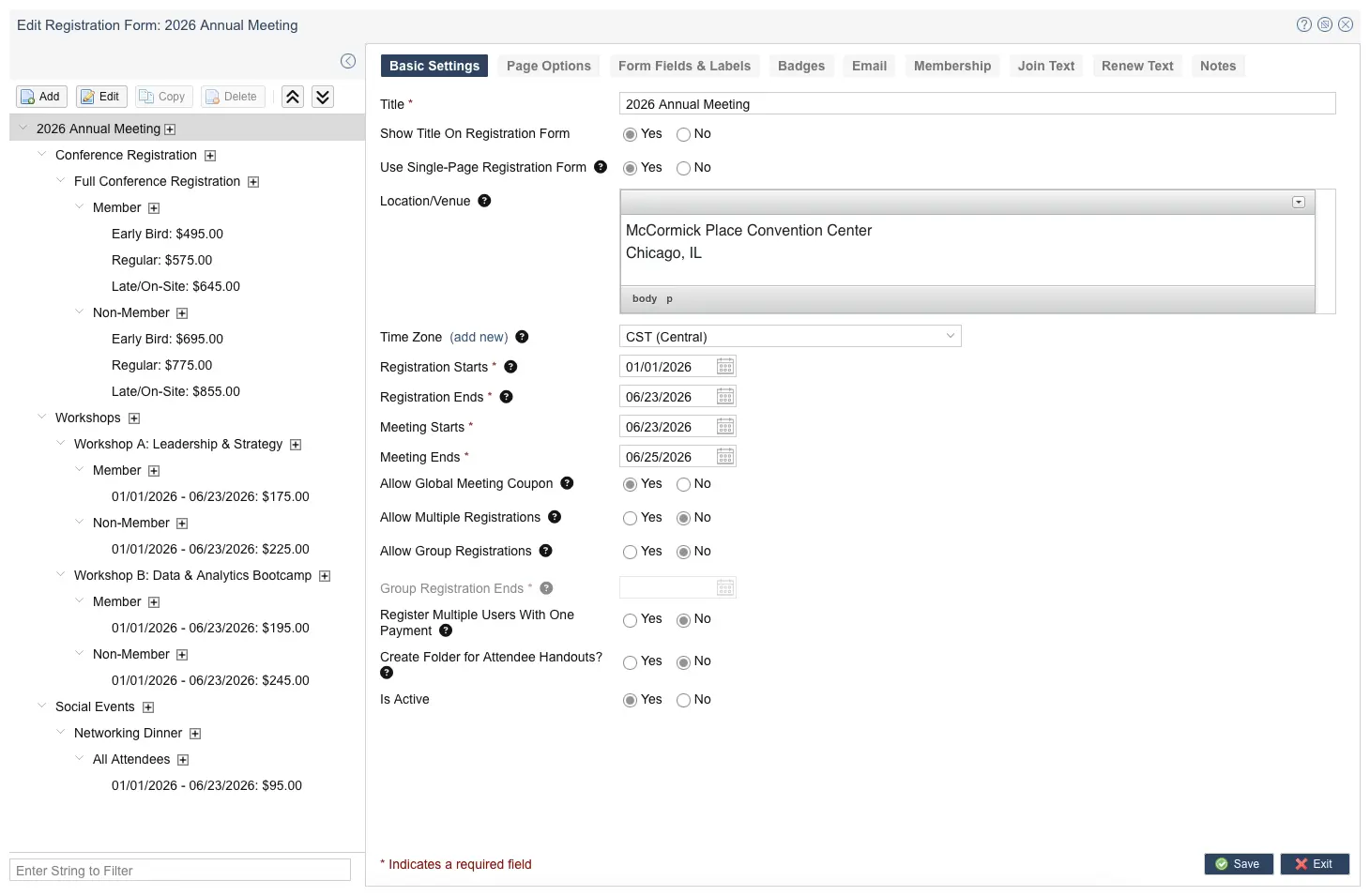Click the Enter String to Filter field
The width and height of the screenshot is (1370, 896).
tap(181, 870)
